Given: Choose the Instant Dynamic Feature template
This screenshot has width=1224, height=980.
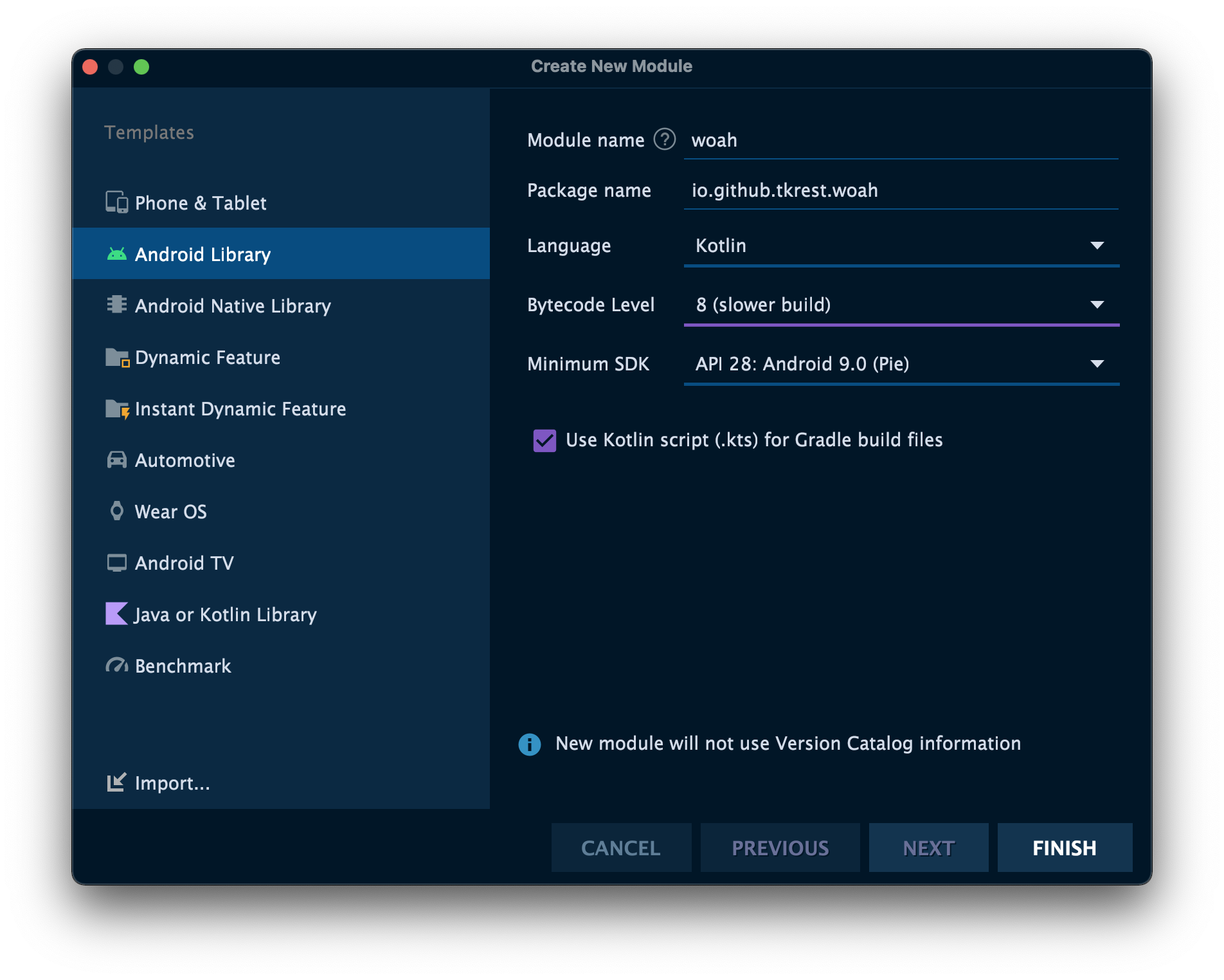Looking at the screenshot, I should (x=240, y=409).
